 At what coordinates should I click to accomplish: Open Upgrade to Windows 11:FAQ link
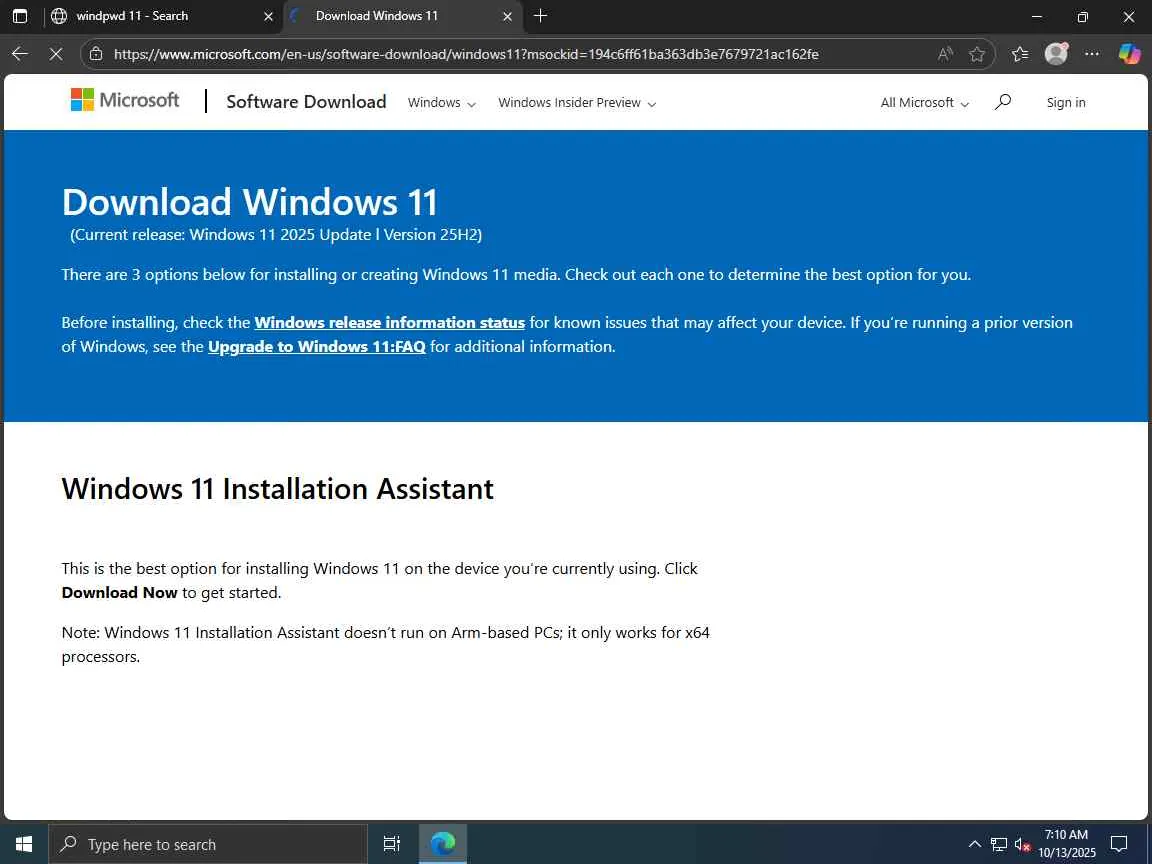tap(317, 347)
